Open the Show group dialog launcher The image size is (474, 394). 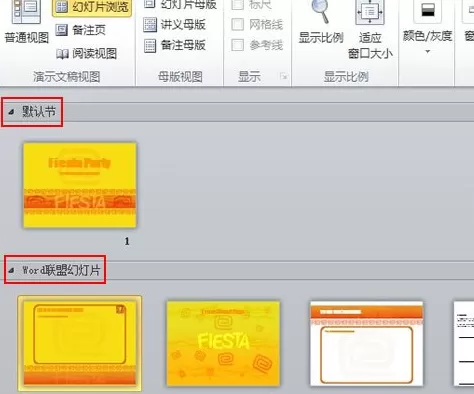click(284, 77)
